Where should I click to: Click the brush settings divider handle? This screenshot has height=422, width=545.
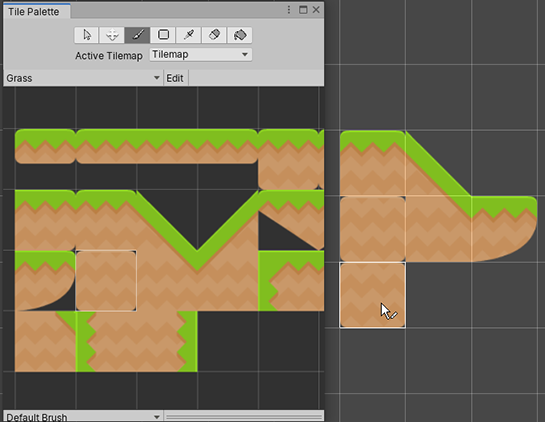[x=244, y=416]
